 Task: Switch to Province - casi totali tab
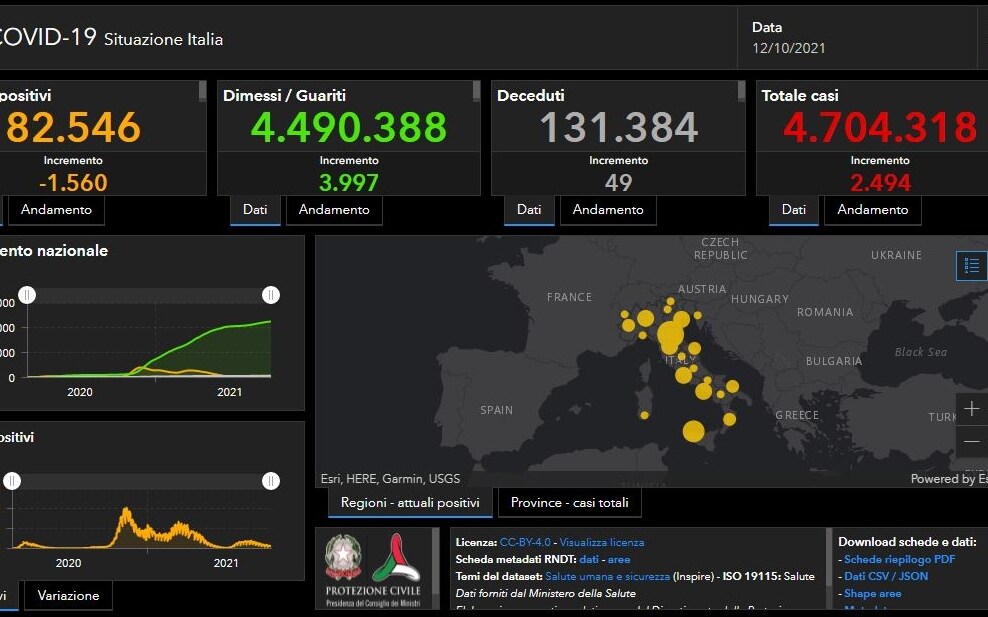569,503
